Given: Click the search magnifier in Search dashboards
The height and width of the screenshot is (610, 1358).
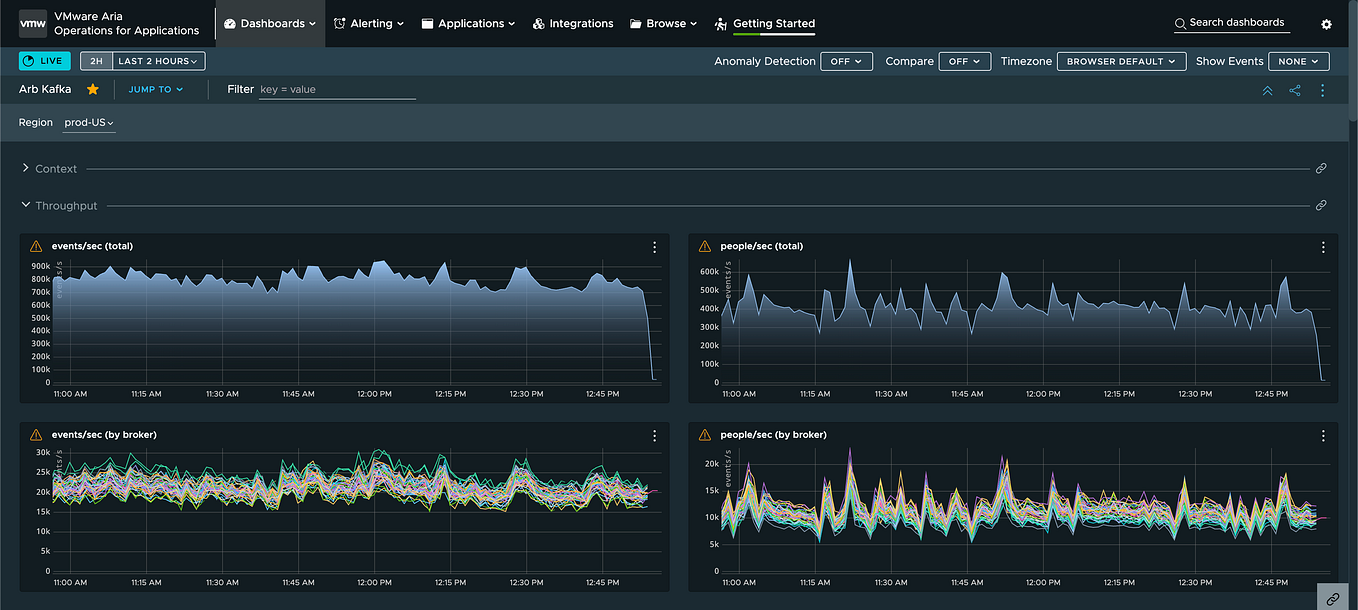Looking at the screenshot, I should pos(1181,22).
